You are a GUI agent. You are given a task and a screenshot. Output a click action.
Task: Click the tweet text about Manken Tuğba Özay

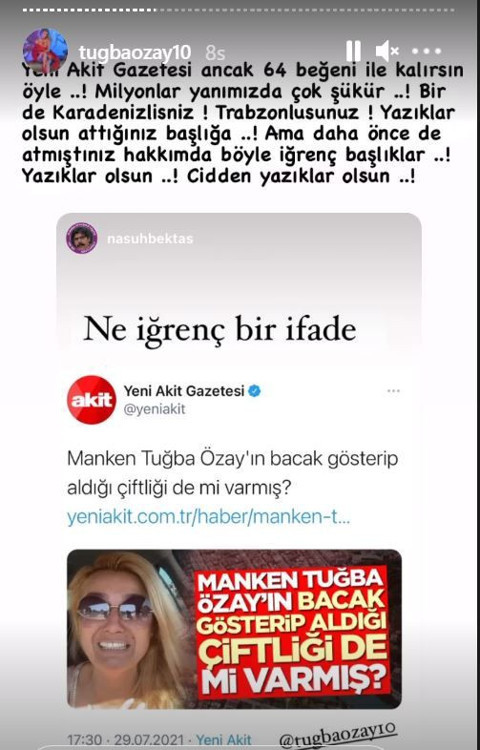232,474
